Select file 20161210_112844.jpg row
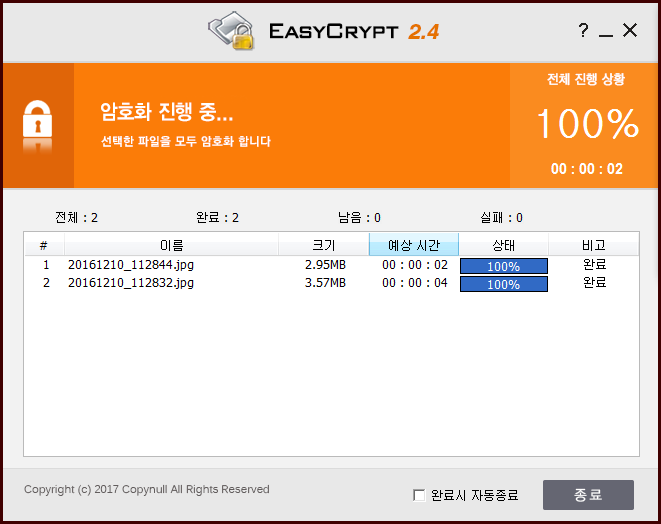This screenshot has height=524, width=661. [331, 265]
